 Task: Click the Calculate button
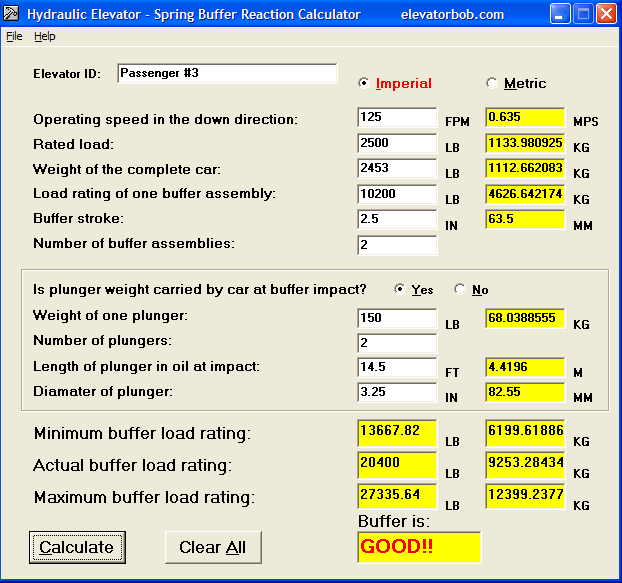point(77,547)
